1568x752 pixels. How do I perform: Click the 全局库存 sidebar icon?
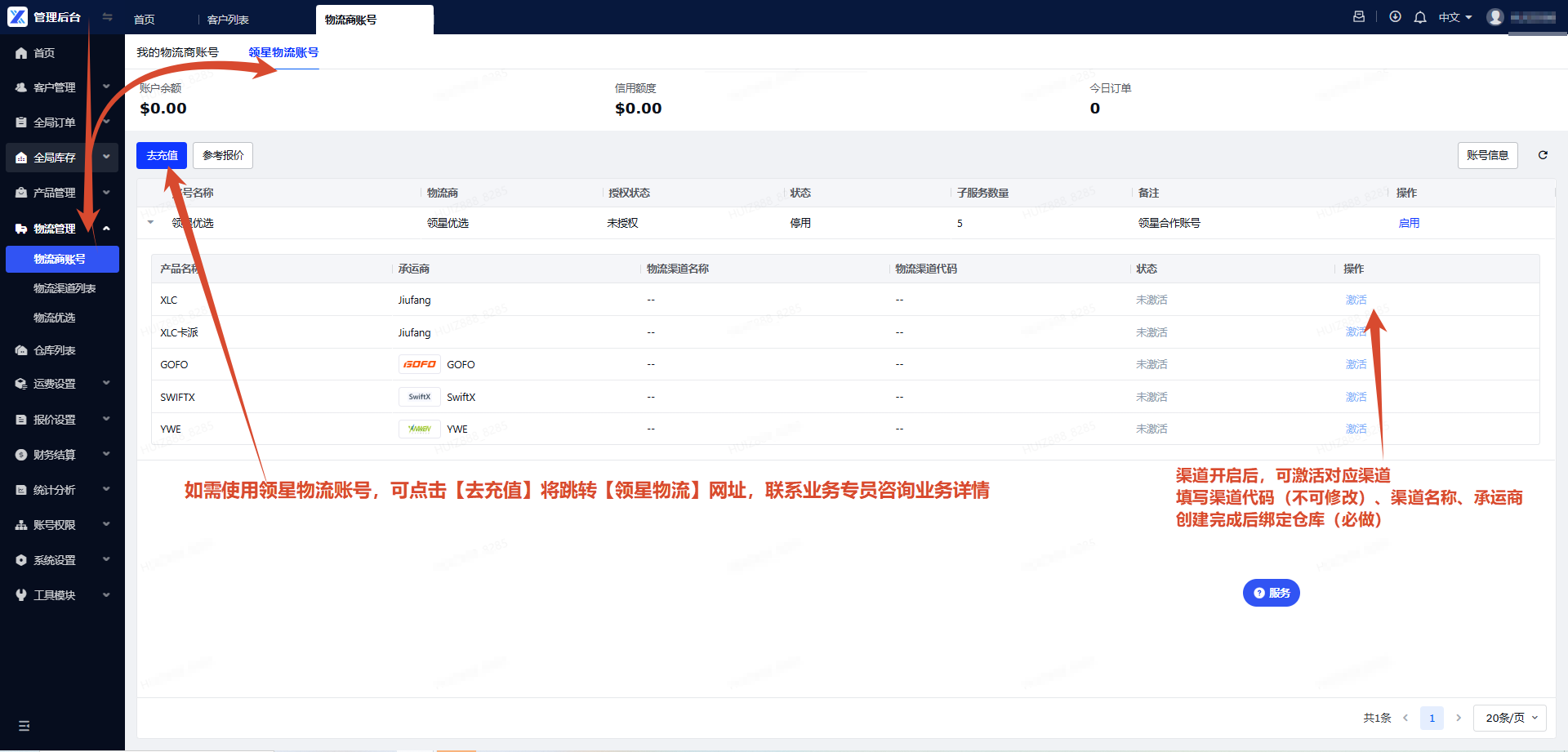point(21,158)
